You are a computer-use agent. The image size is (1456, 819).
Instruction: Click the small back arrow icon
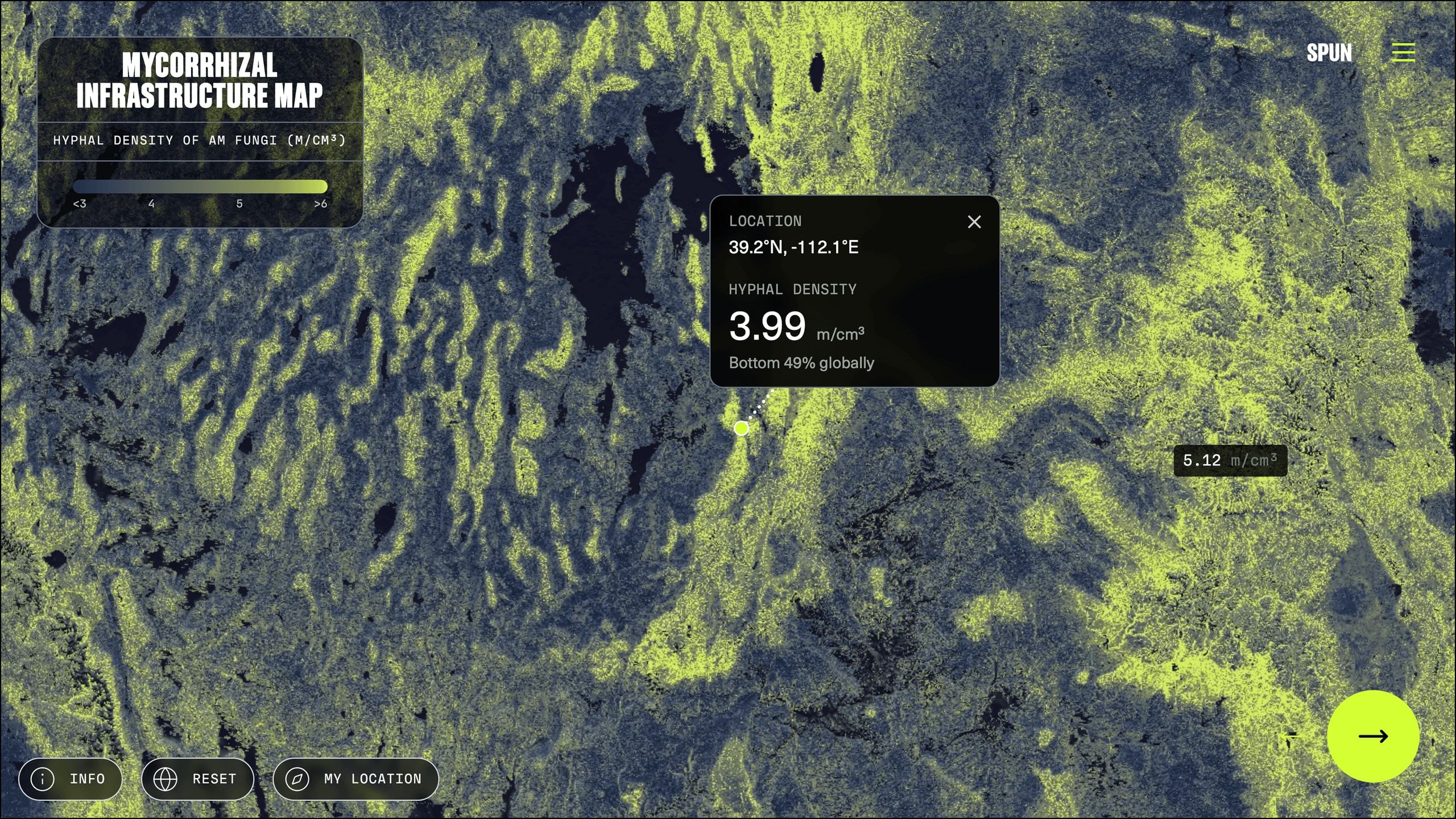click(x=1291, y=735)
